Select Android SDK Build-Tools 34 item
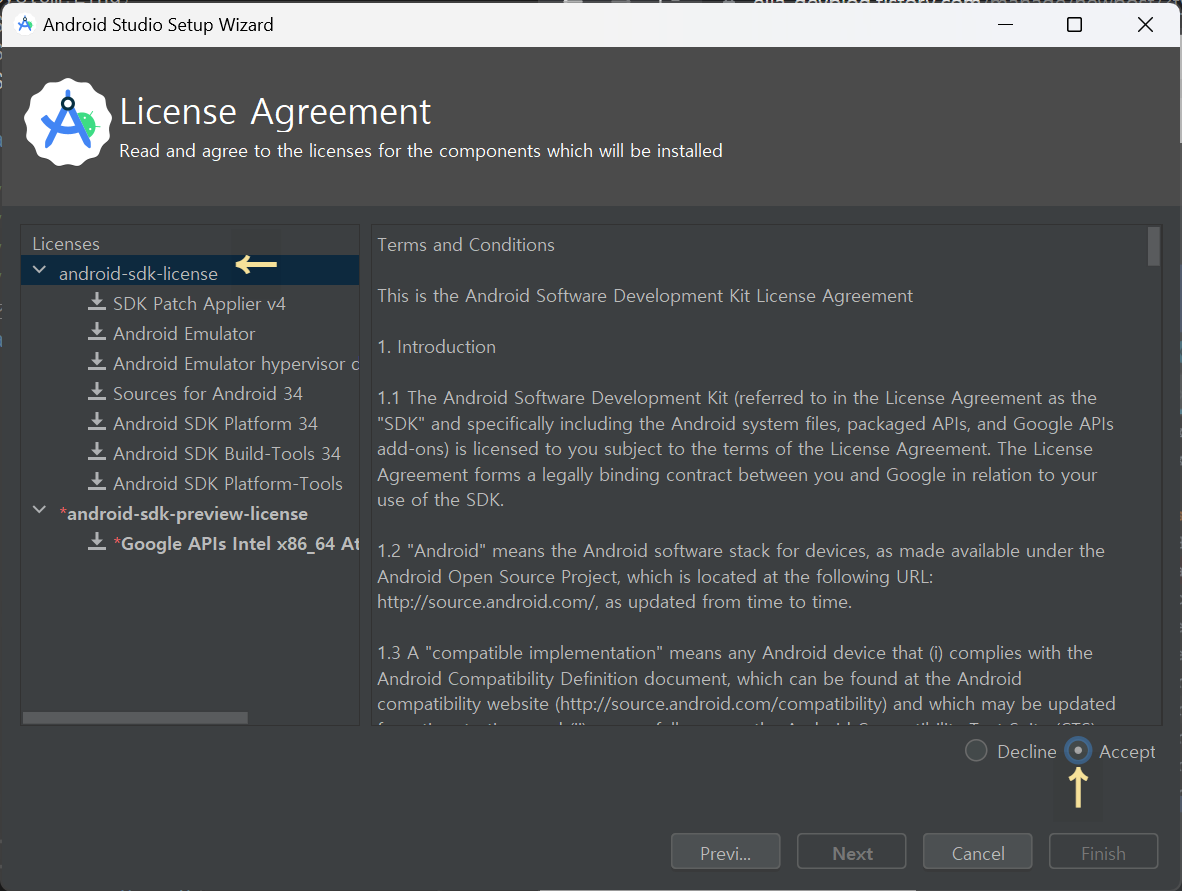The height and width of the screenshot is (891, 1182). [x=227, y=455]
